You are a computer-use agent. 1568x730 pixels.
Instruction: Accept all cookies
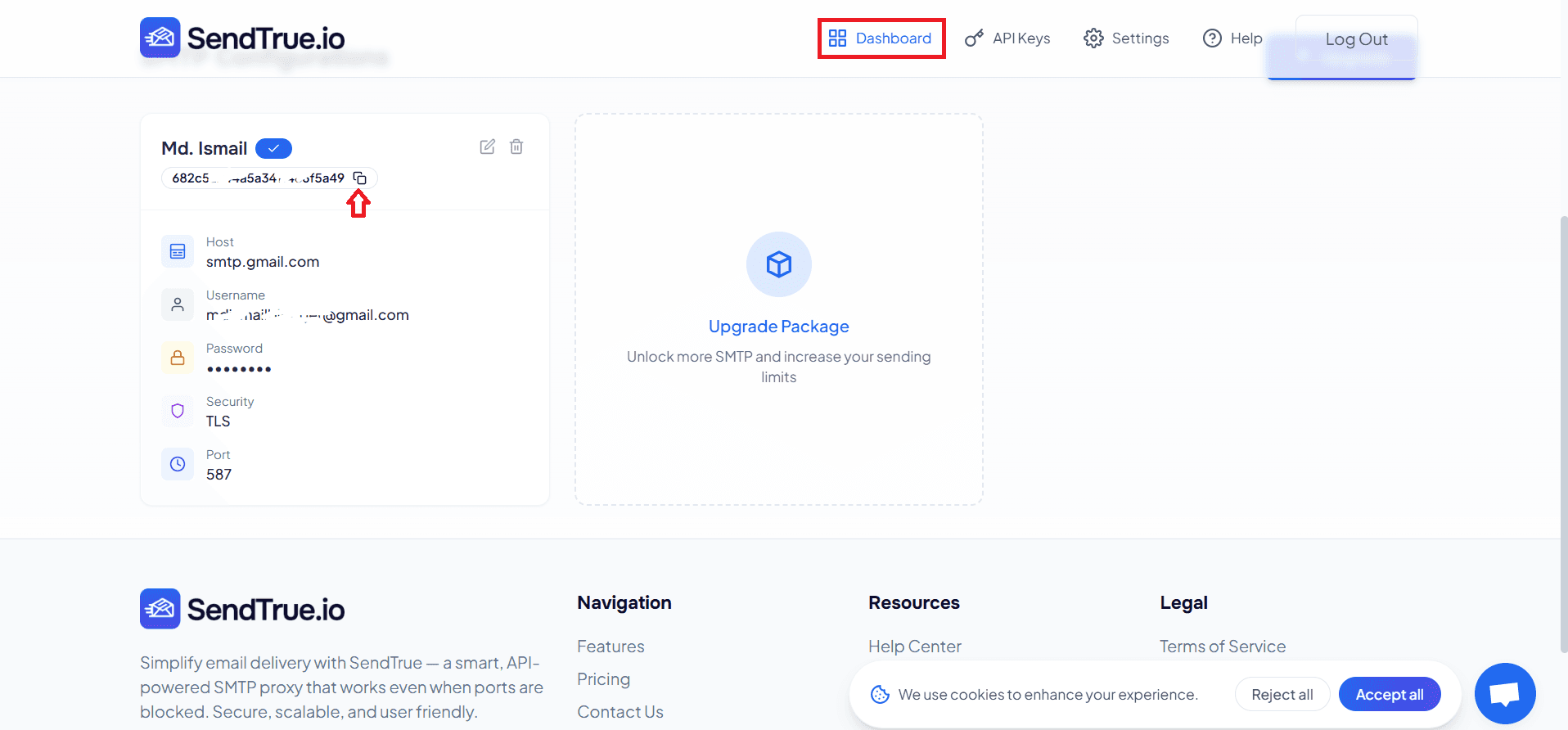[1390, 695]
